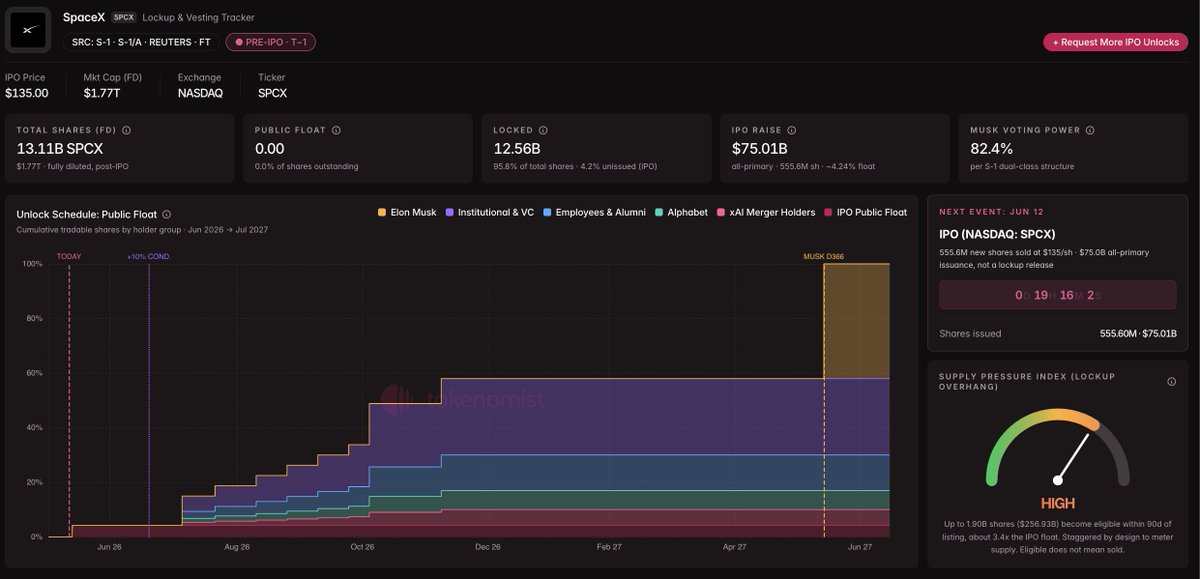The width and height of the screenshot is (1200, 579).
Task: Click the supply pressure gauge dial
Action: (1057, 446)
